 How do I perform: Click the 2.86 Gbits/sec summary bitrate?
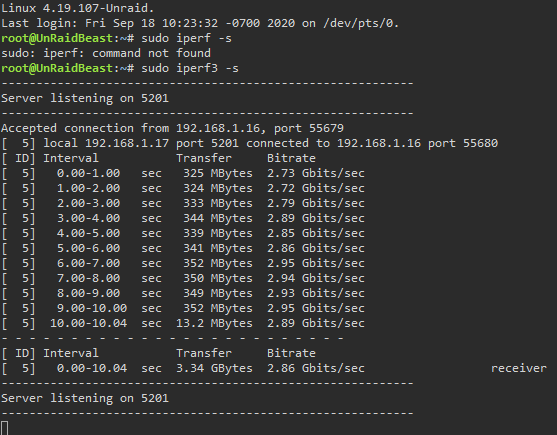(316, 368)
